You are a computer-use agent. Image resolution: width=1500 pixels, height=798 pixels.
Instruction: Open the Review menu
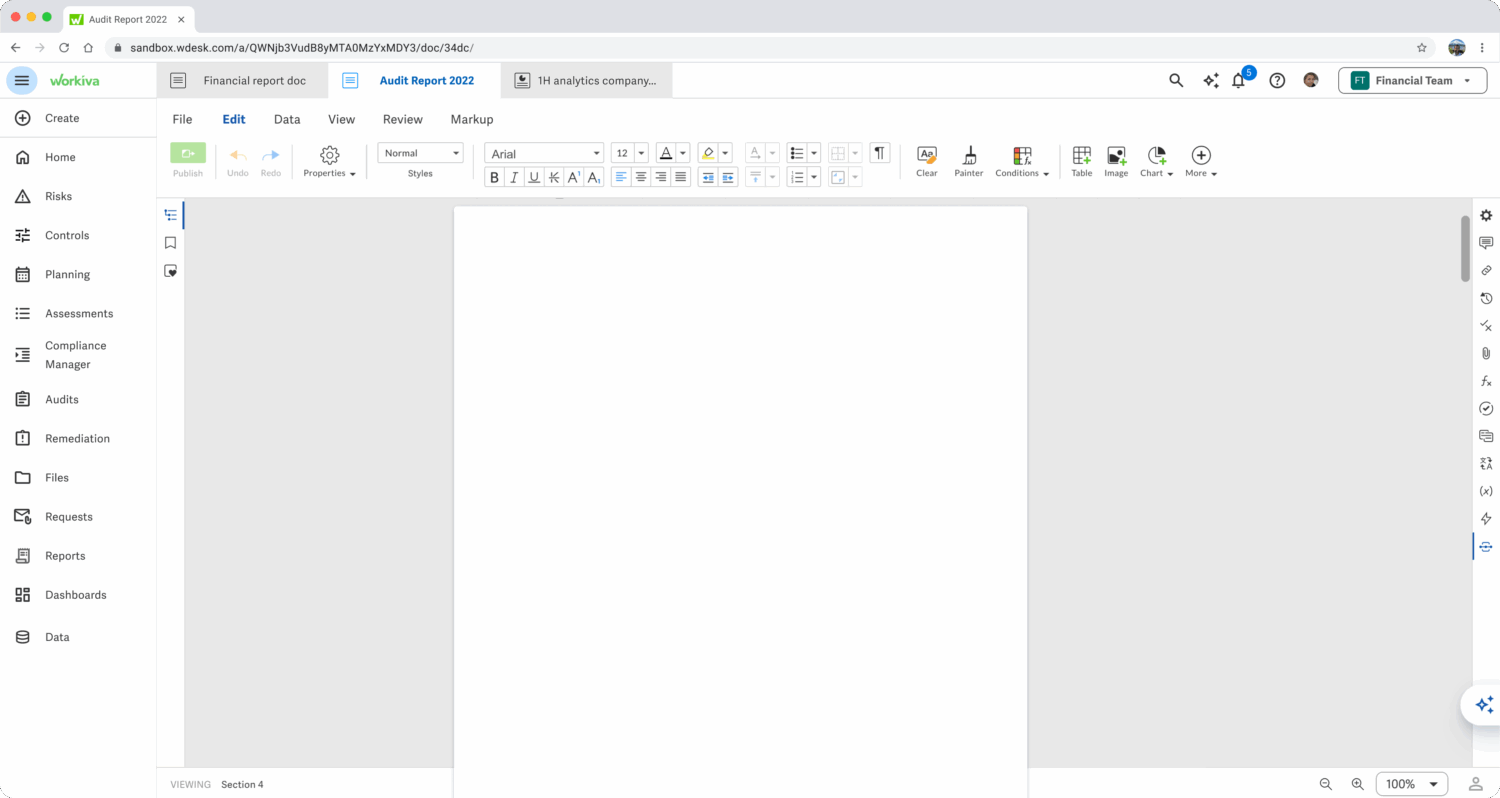click(x=403, y=119)
